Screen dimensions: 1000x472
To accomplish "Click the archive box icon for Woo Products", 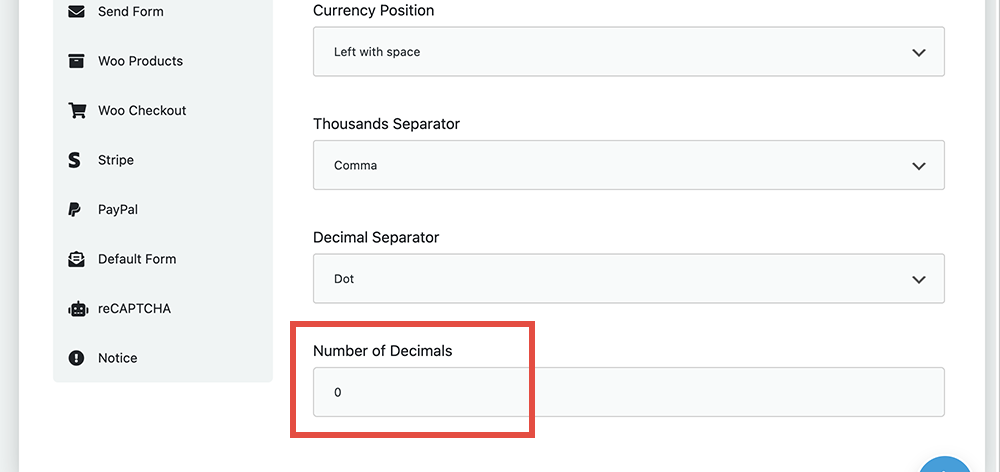I will click(x=76, y=61).
